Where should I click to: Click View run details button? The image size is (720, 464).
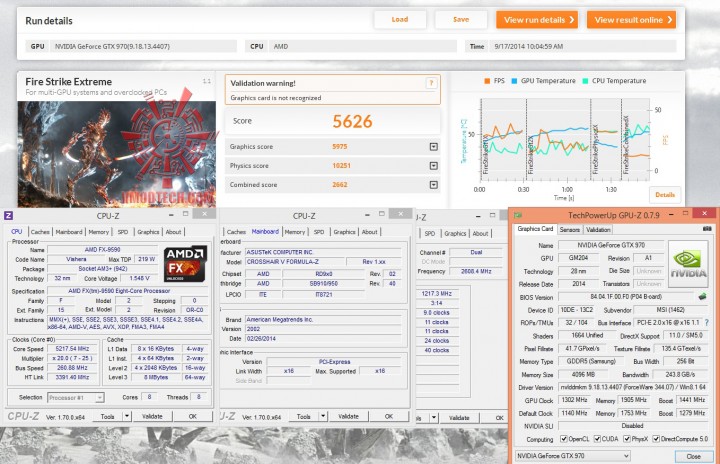tap(537, 20)
